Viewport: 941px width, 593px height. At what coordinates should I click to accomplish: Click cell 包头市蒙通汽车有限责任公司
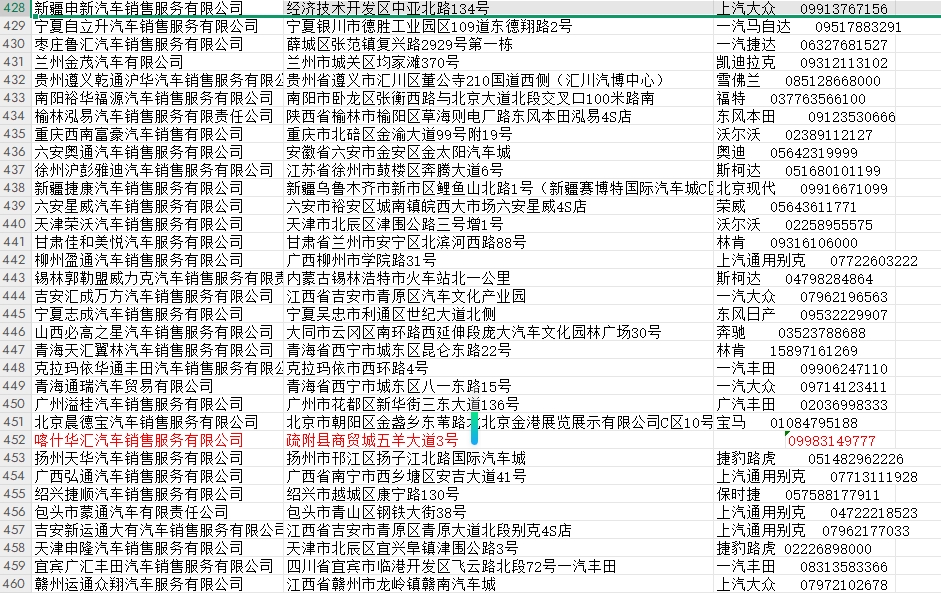point(131,513)
